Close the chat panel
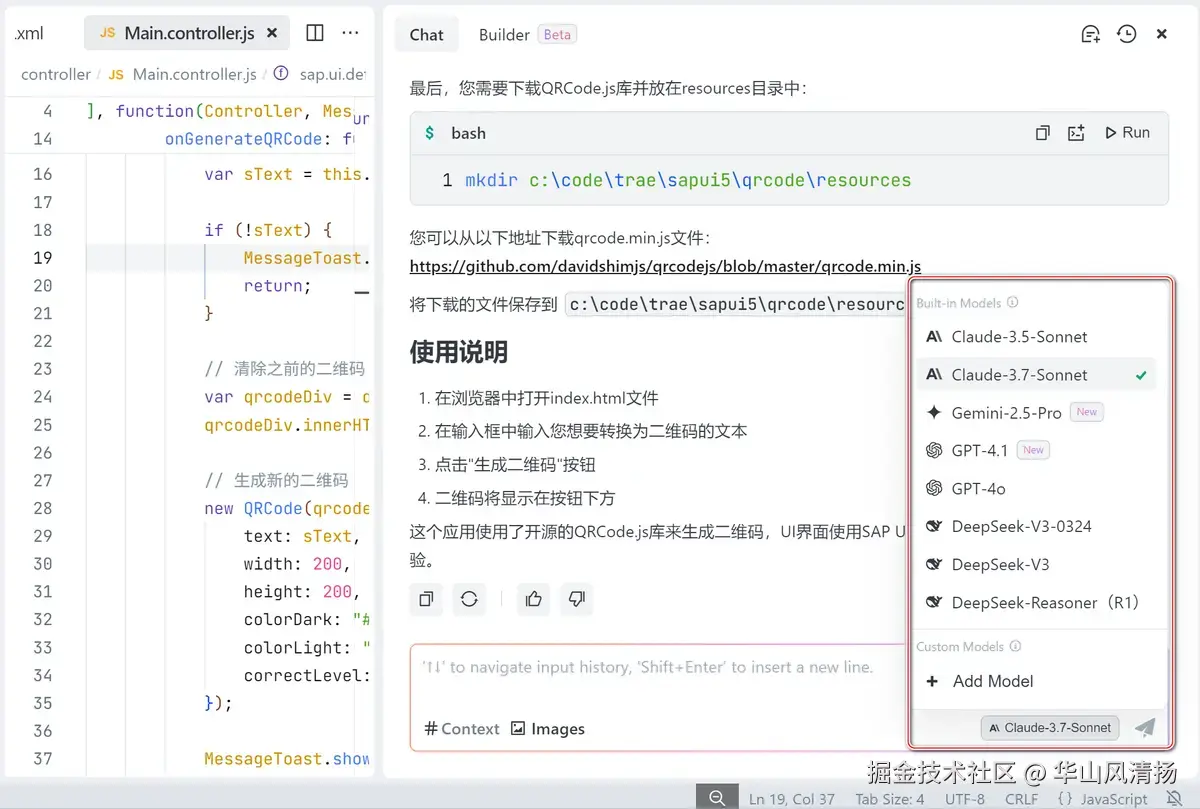 tap(1162, 34)
